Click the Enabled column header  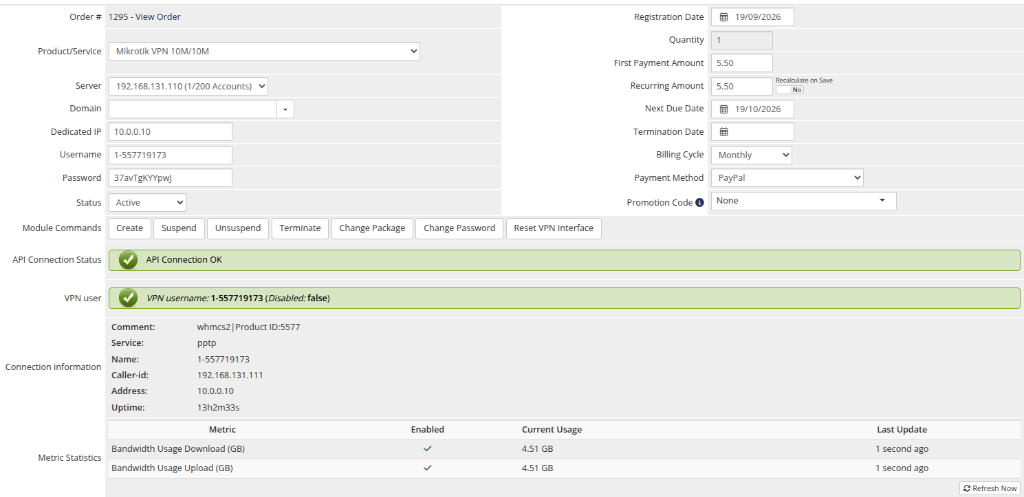(x=428, y=430)
